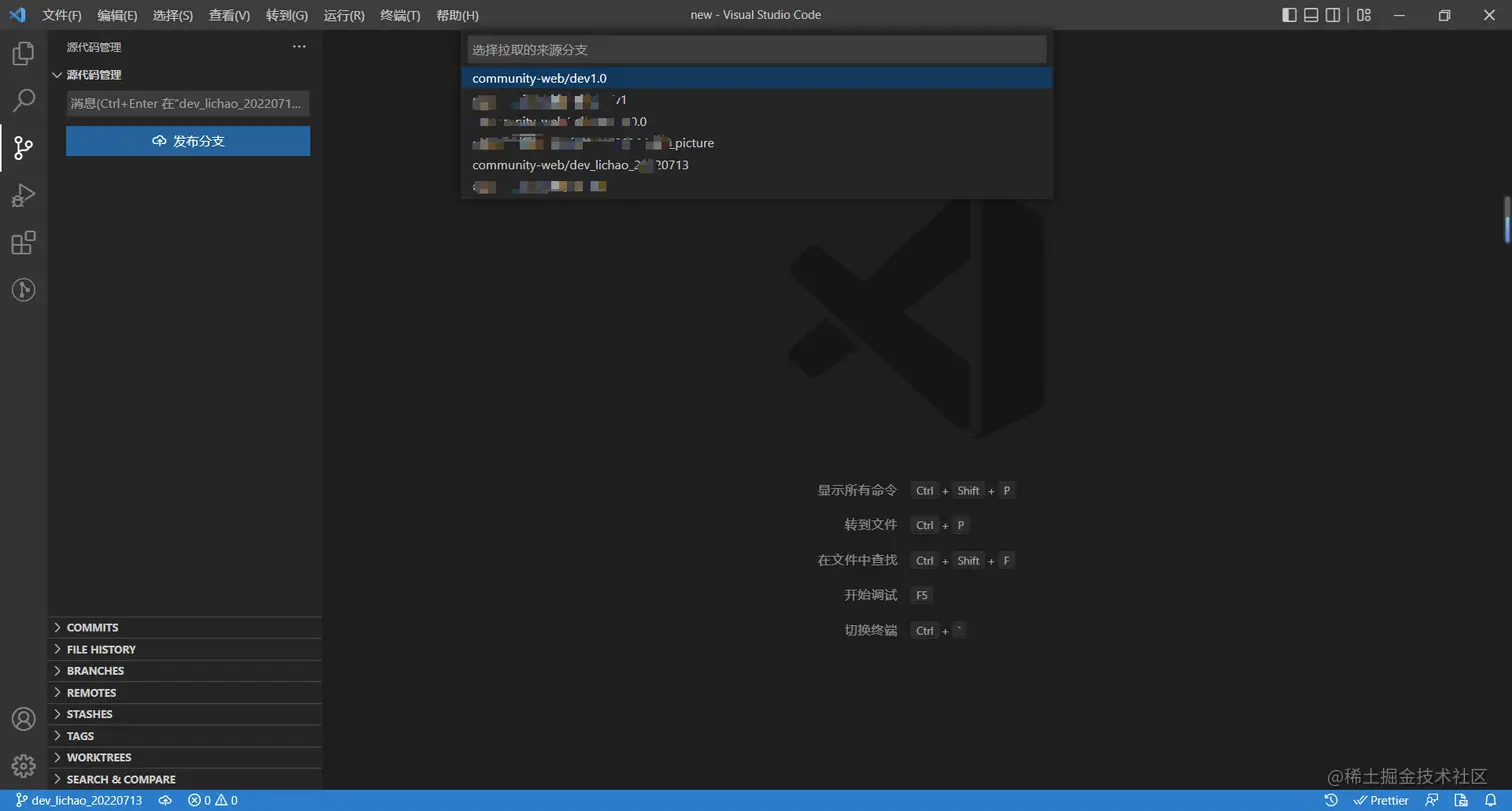Expand the FILE HISTORY section

pyautogui.click(x=185, y=650)
